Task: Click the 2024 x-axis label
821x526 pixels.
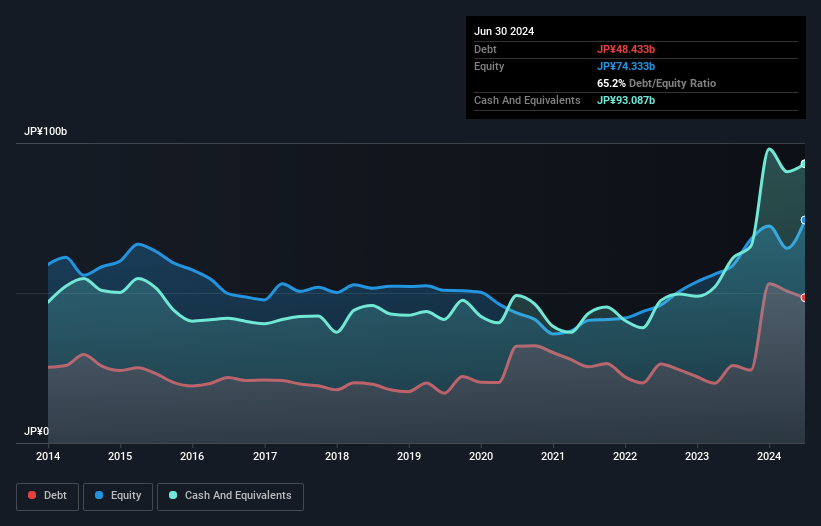Action: 769,456
